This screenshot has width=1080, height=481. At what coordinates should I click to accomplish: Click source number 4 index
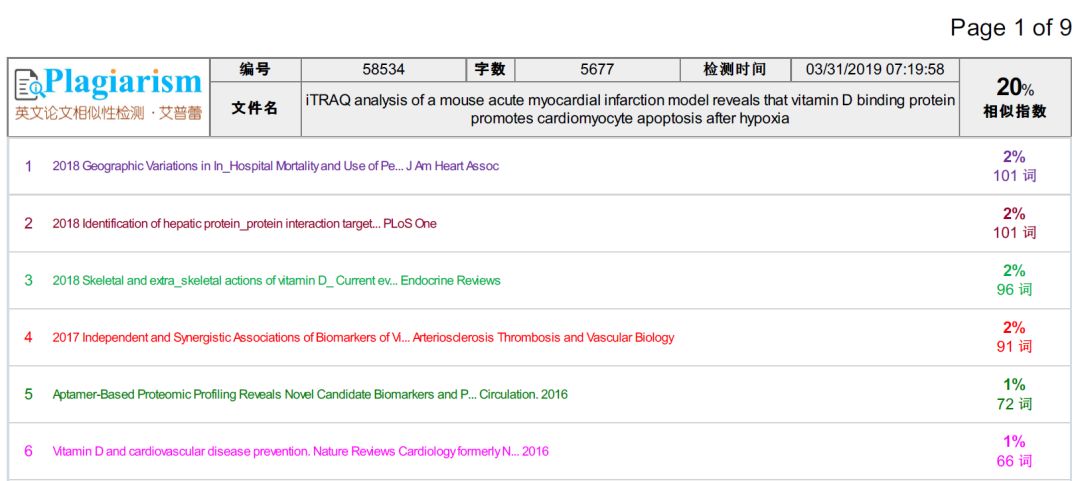[29, 337]
